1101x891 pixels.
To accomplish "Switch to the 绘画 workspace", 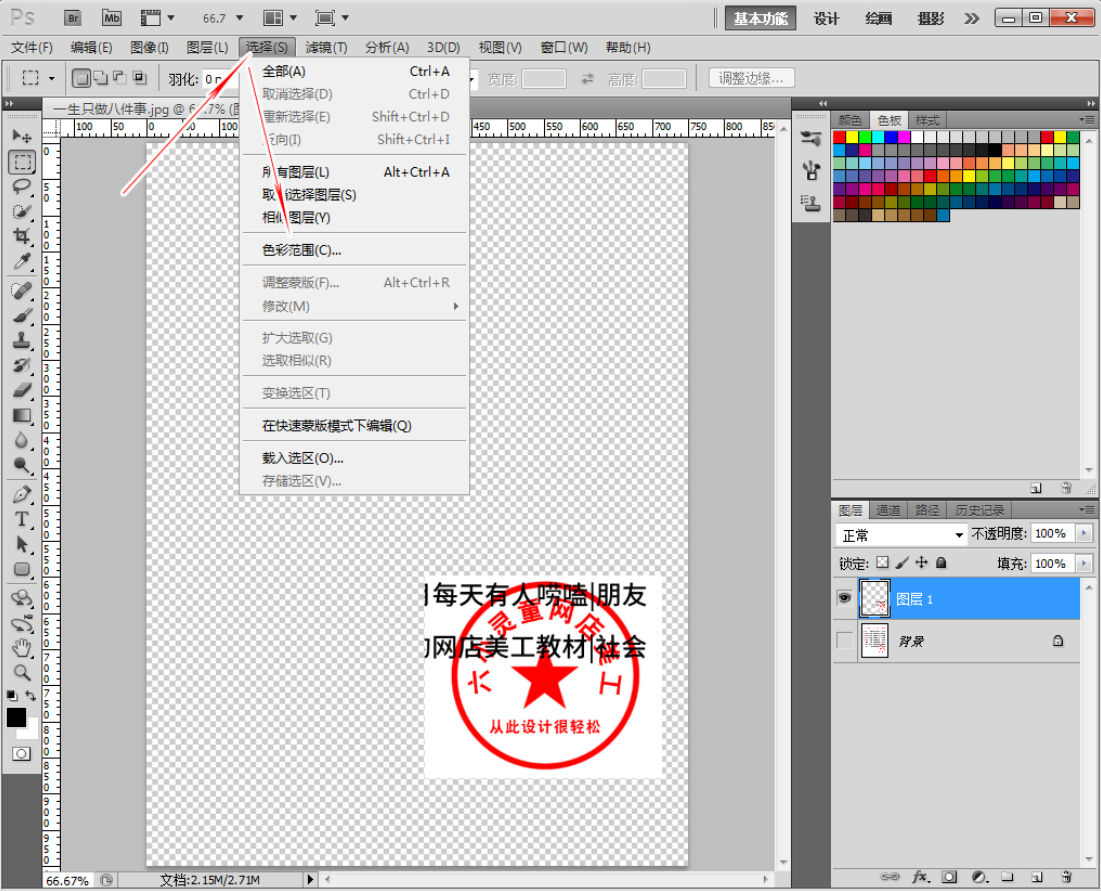I will tap(878, 18).
